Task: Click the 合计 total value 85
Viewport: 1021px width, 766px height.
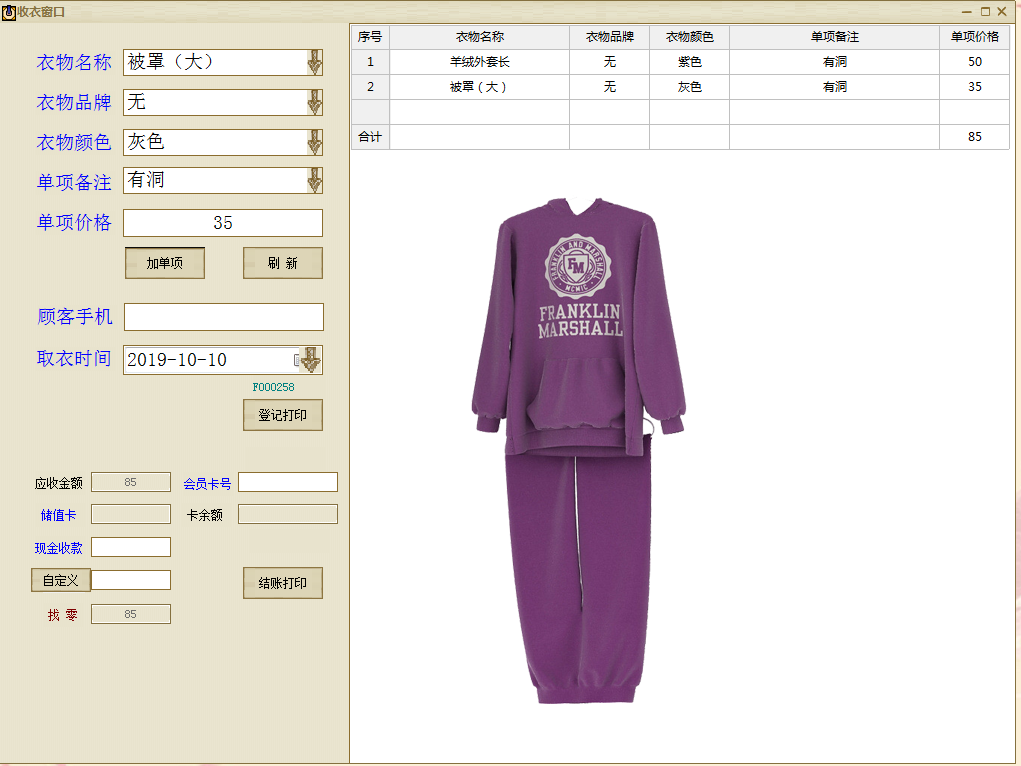Action: pos(975,137)
